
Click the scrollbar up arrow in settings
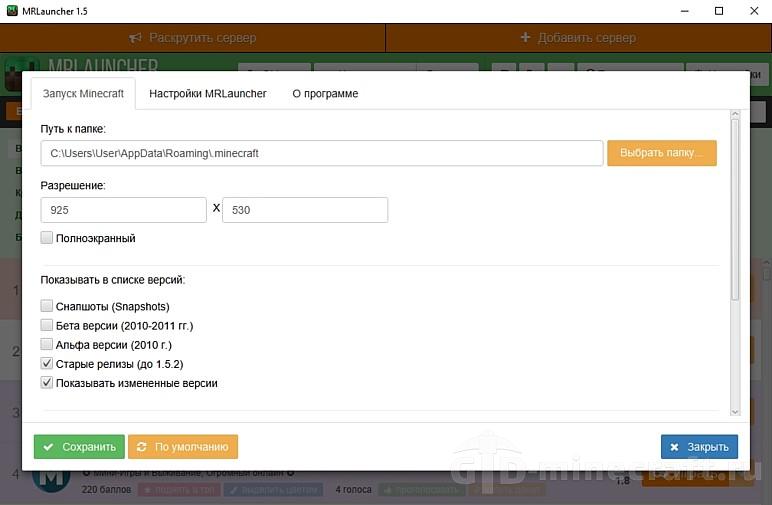coord(735,114)
